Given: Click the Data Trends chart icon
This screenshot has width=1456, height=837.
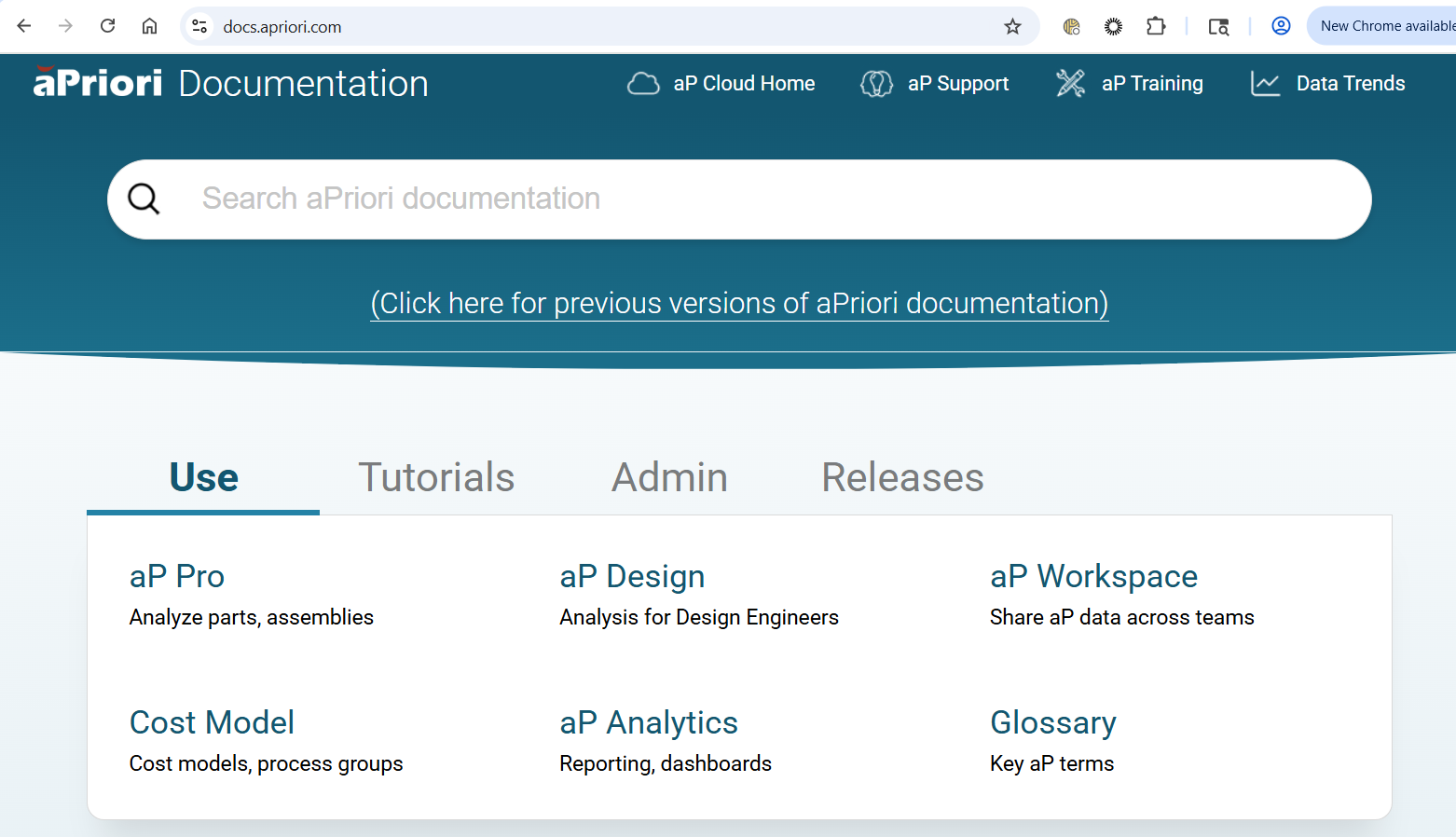Looking at the screenshot, I should [x=1265, y=84].
